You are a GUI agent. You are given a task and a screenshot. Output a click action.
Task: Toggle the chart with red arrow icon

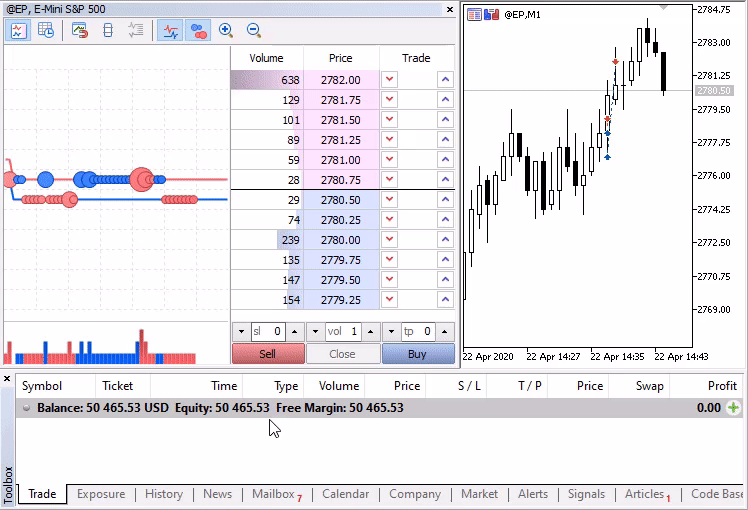pos(80,31)
